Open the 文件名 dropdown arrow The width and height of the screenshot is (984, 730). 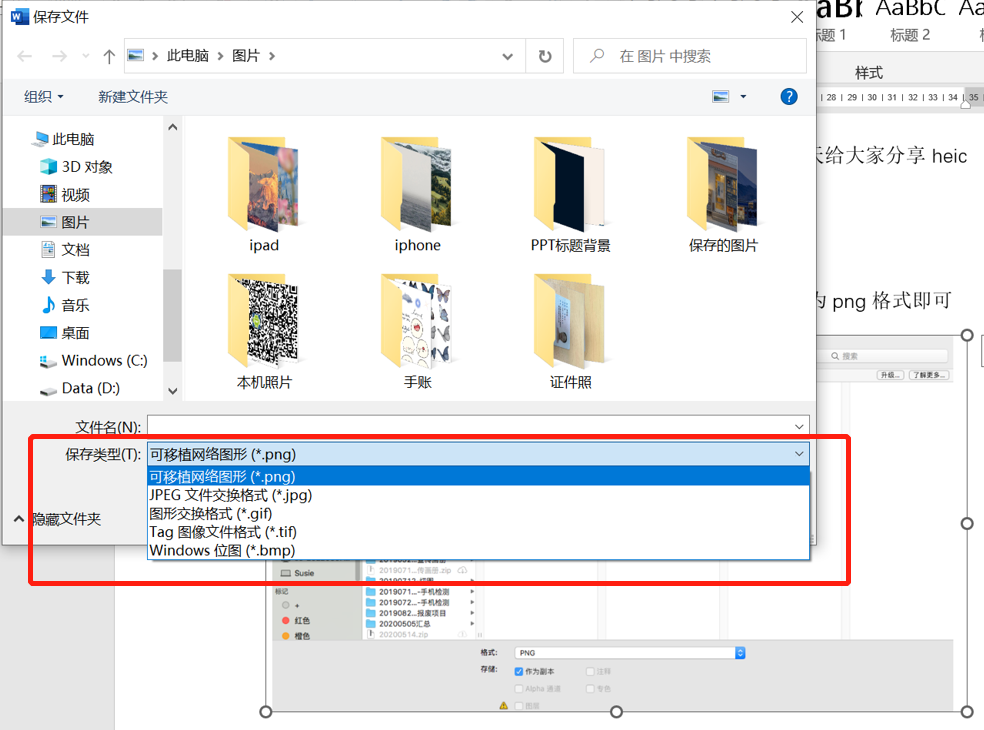799,427
